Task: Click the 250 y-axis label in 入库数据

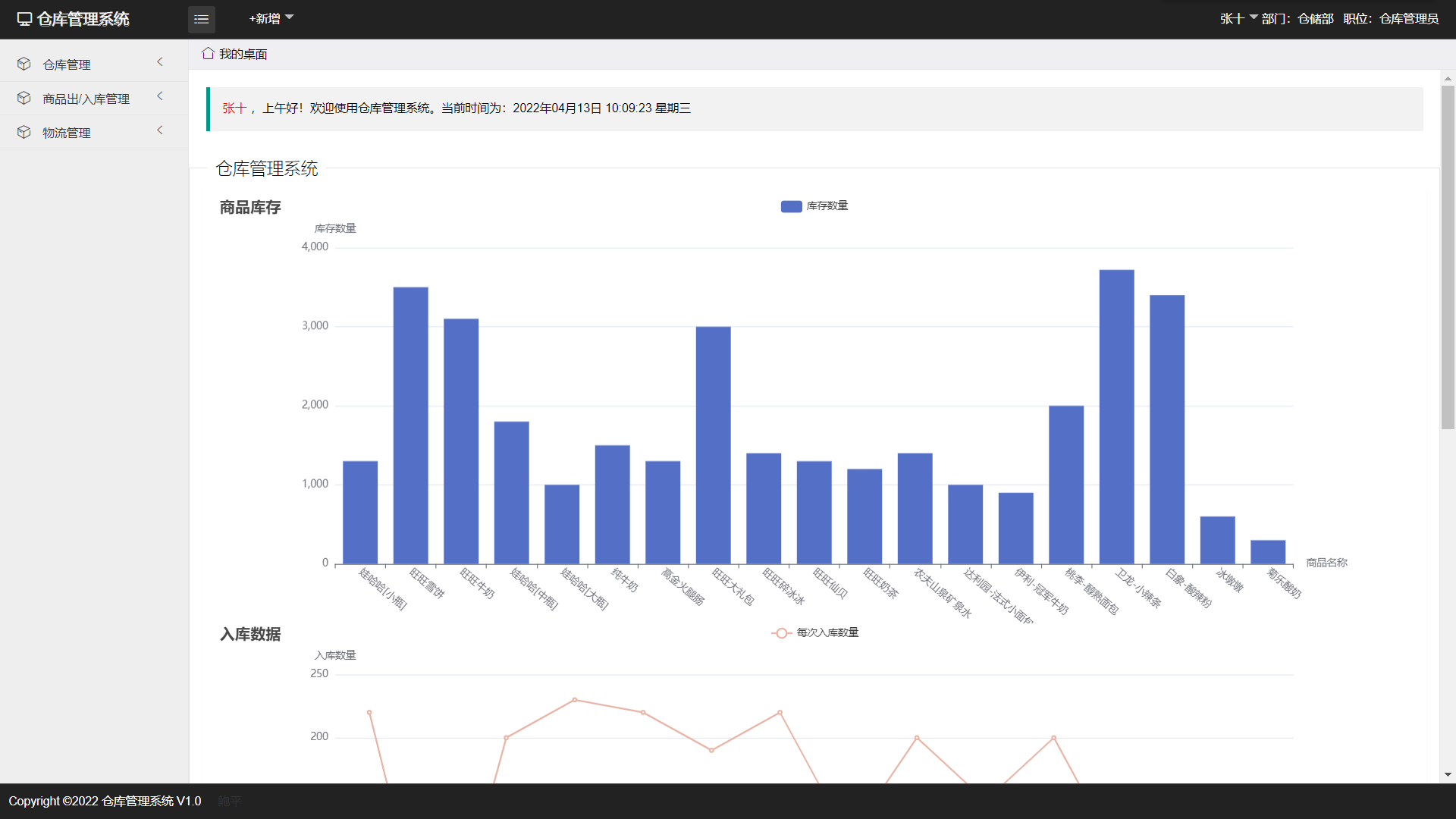Action: tap(319, 673)
